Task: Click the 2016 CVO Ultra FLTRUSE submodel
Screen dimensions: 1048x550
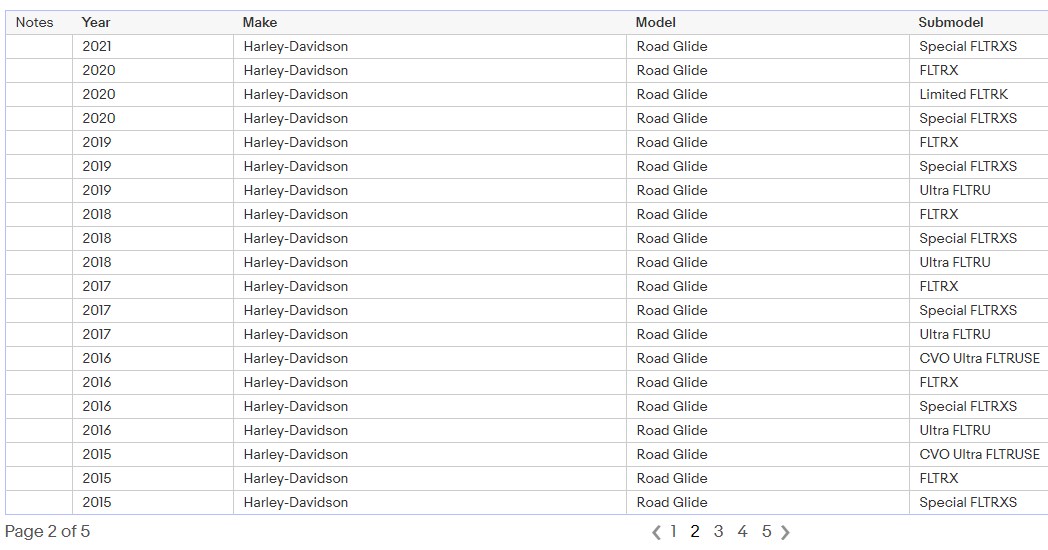Action: pyautogui.click(x=979, y=358)
